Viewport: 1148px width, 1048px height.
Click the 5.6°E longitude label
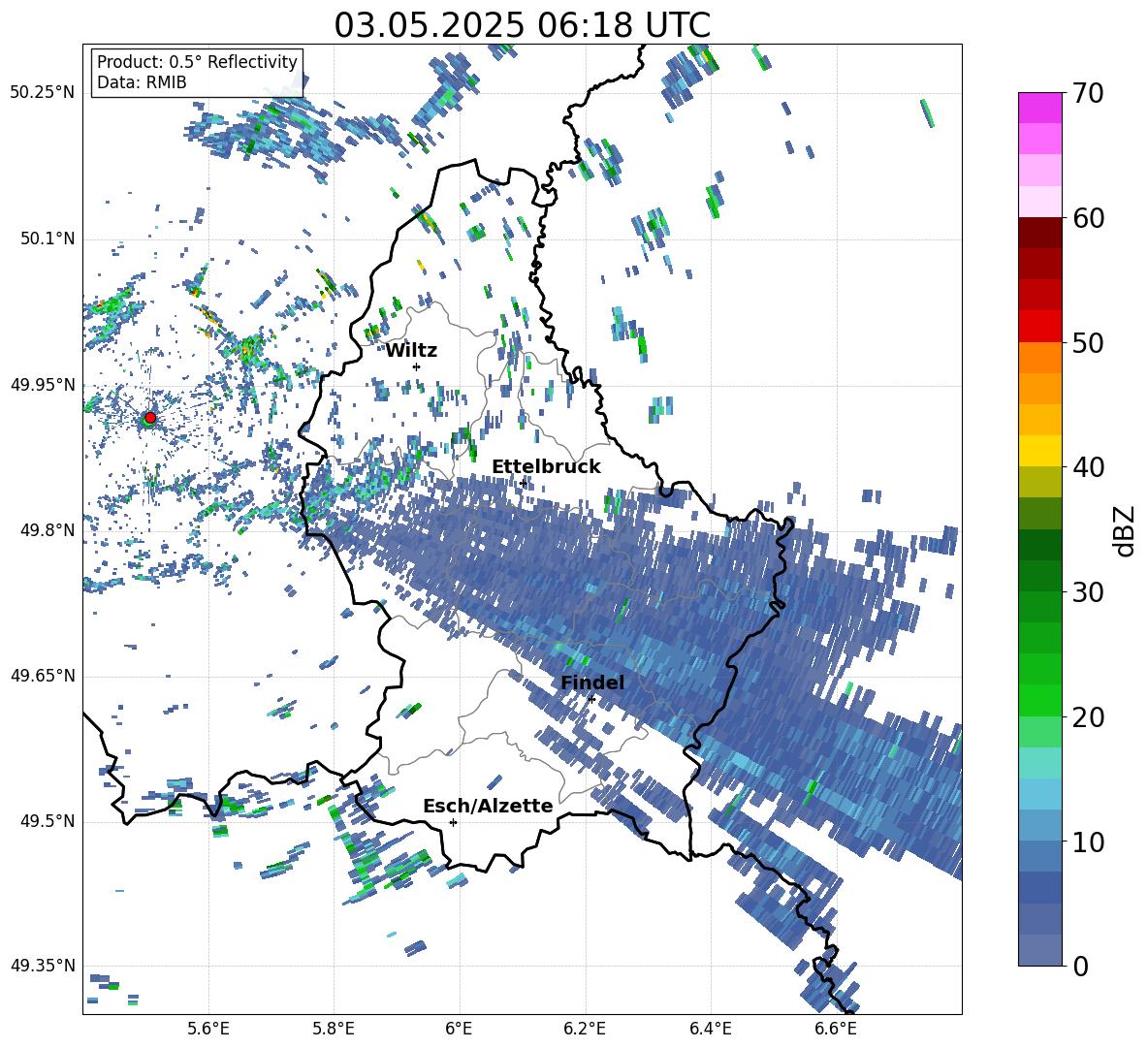[207, 1029]
